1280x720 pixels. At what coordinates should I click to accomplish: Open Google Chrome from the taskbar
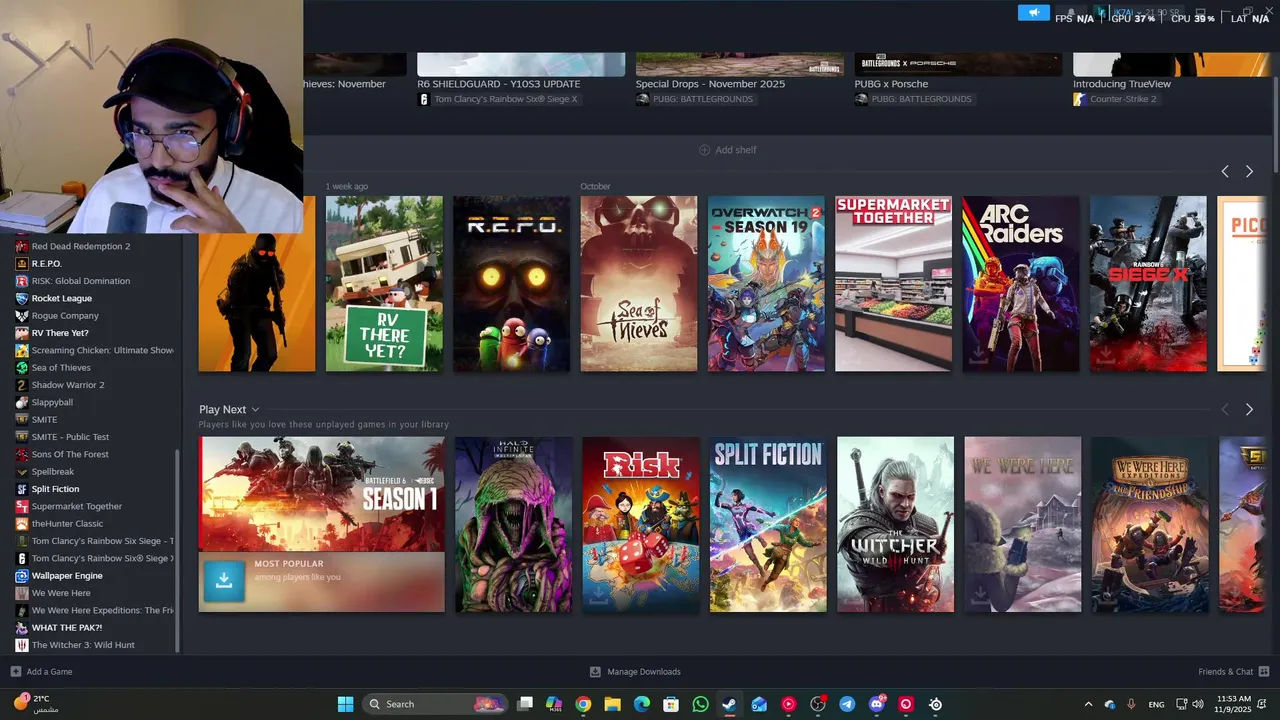[x=583, y=704]
